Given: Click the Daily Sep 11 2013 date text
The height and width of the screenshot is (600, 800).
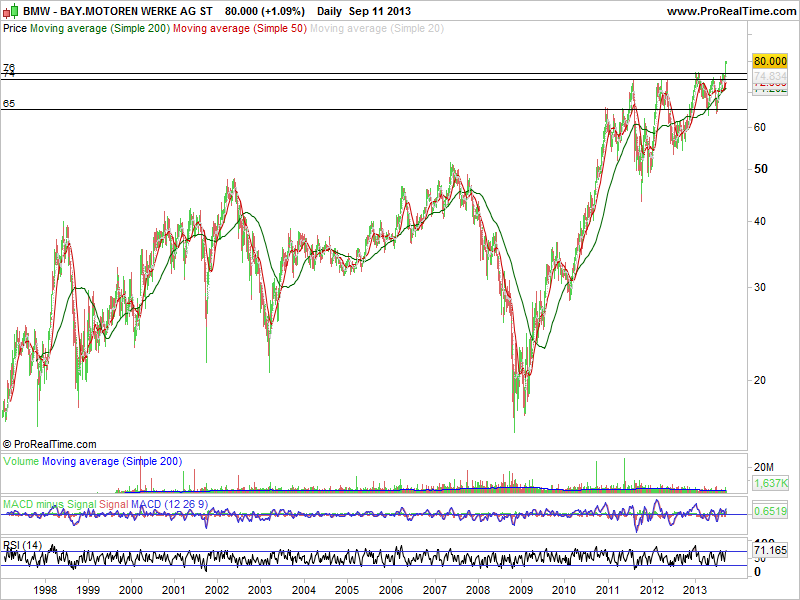Looking at the screenshot, I should tap(363, 11).
